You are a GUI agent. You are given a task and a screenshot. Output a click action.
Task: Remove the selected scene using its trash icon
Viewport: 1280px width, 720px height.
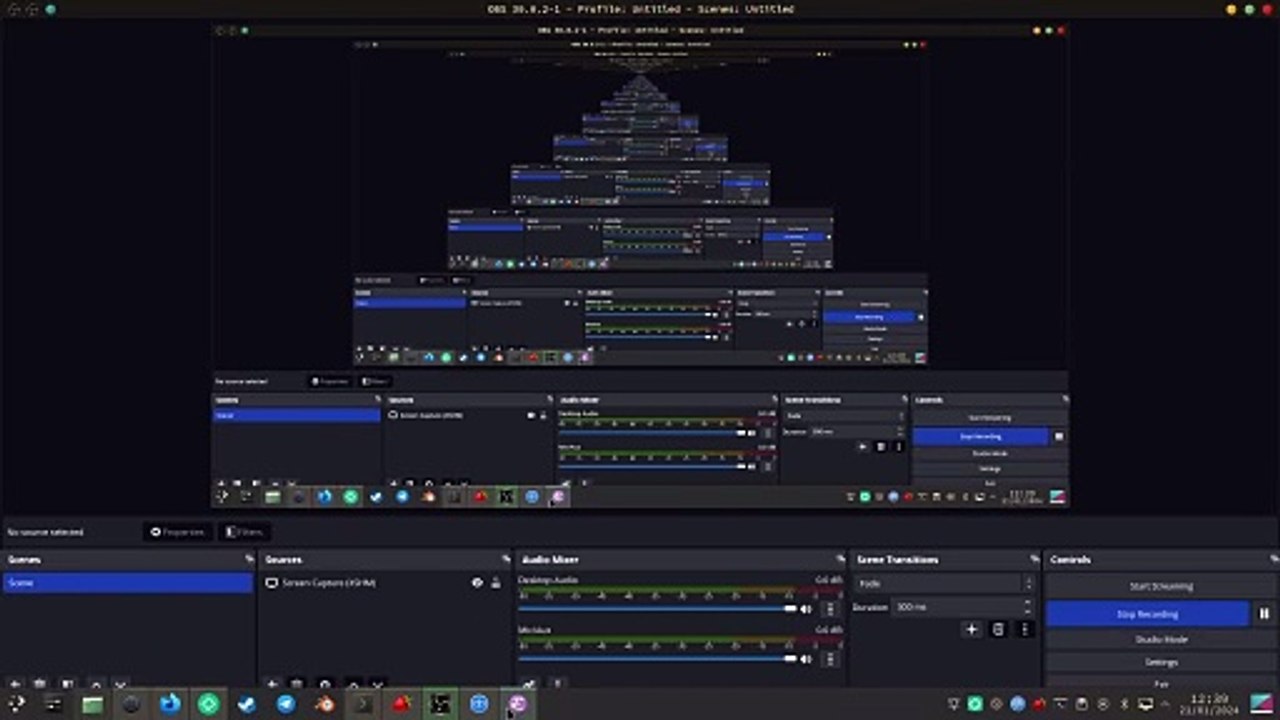click(x=40, y=684)
